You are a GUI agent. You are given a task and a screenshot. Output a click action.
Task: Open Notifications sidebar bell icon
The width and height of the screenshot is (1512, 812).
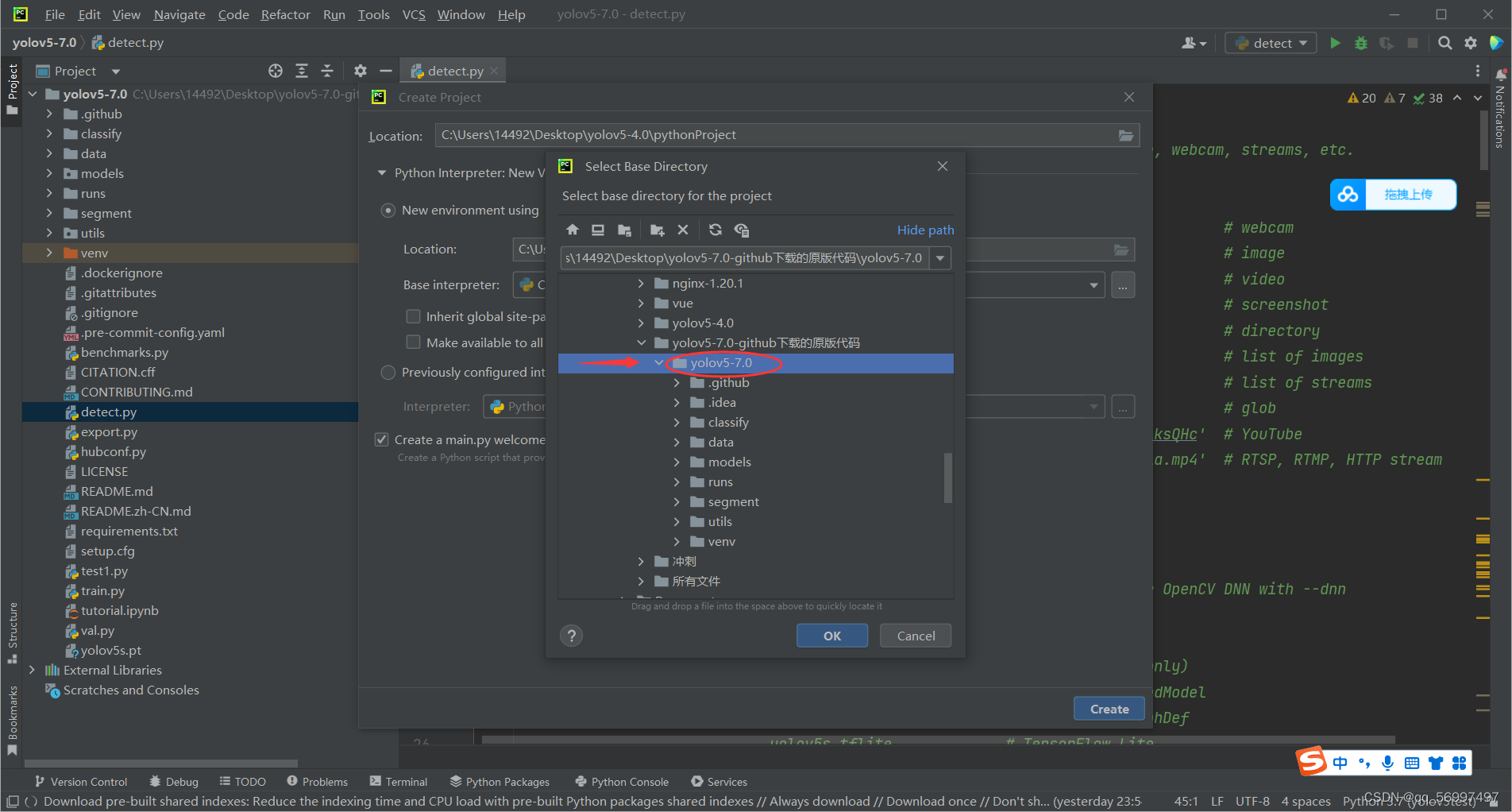1501,74
